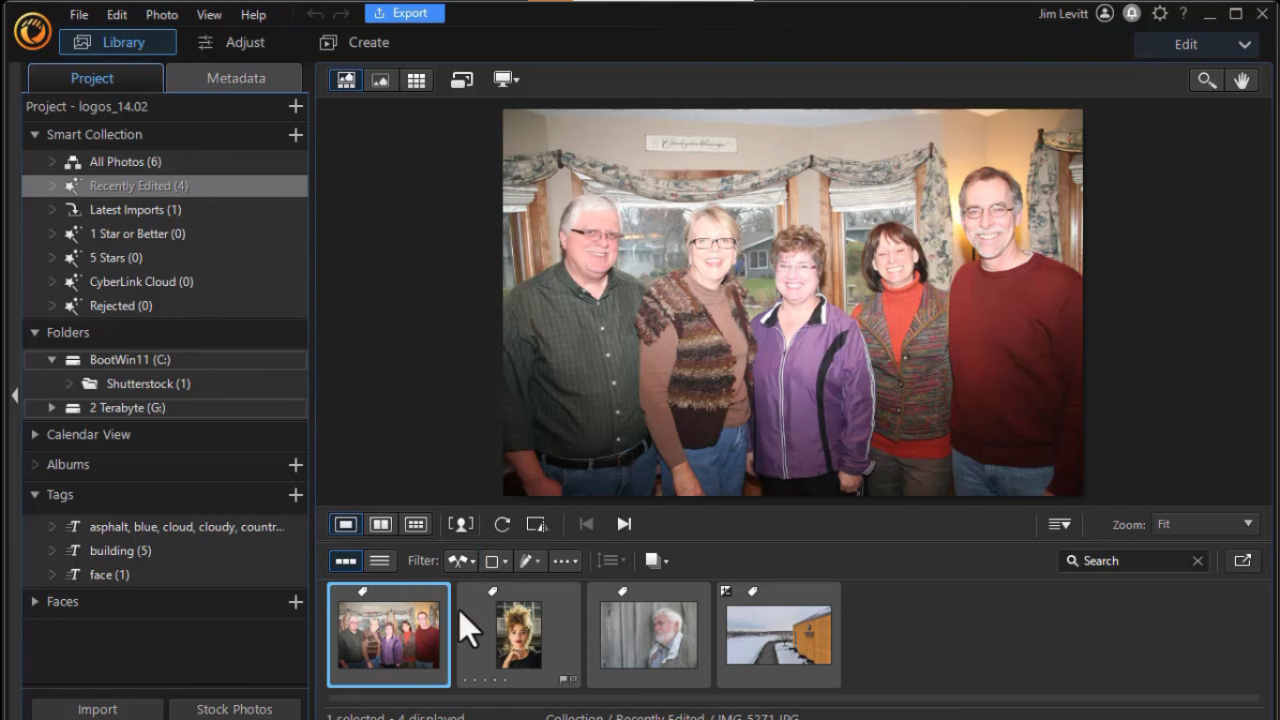Viewport: 1280px width, 720px height.
Task: Open the Zoom level dropdown
Action: click(x=1204, y=524)
